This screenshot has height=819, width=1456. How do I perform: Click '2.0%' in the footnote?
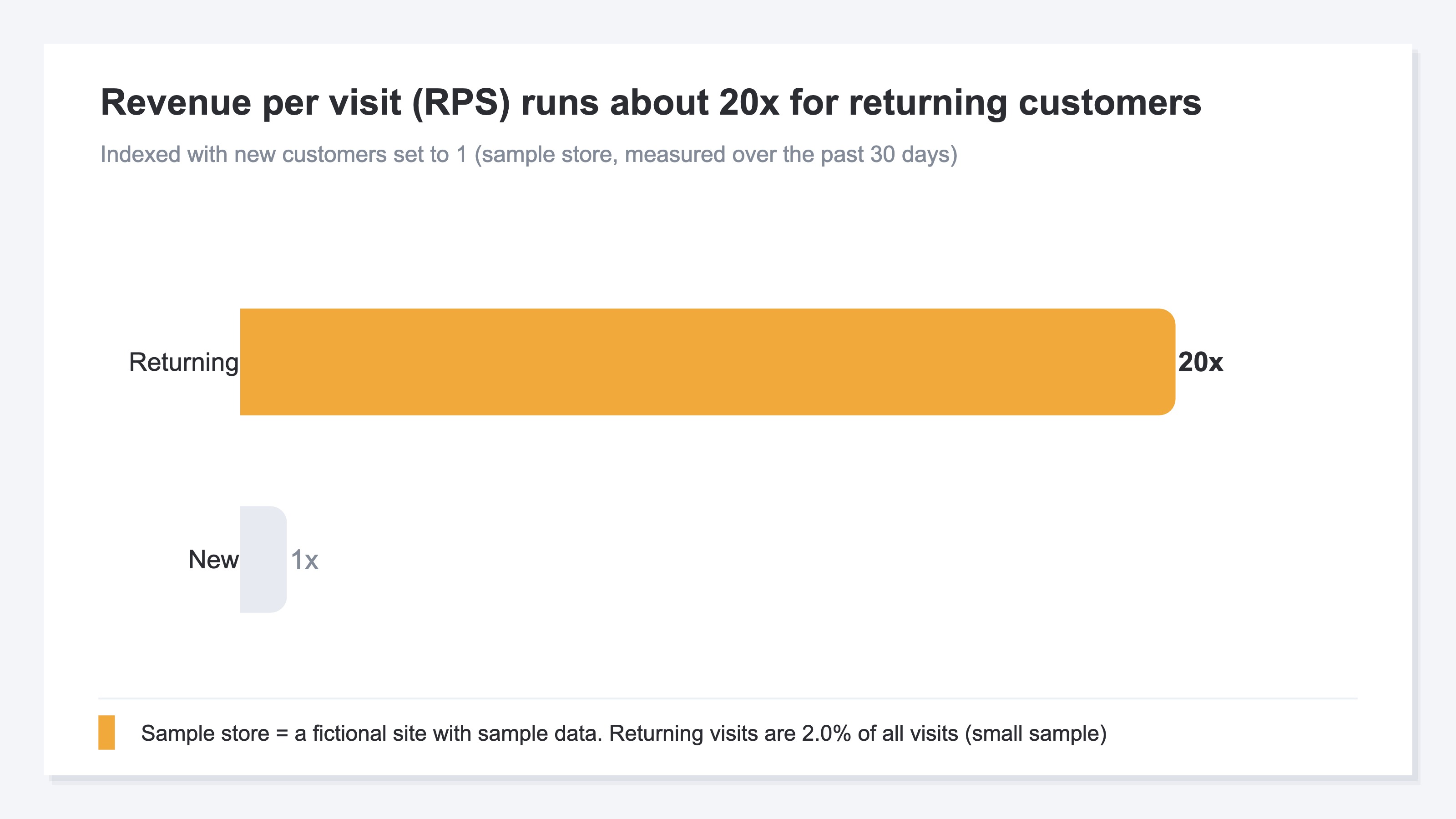pyautogui.click(x=826, y=733)
